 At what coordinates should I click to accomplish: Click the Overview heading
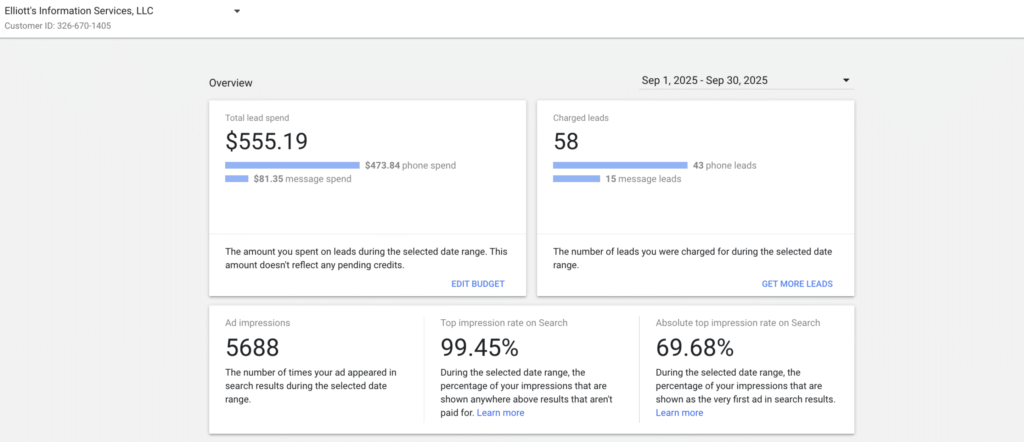(x=231, y=83)
